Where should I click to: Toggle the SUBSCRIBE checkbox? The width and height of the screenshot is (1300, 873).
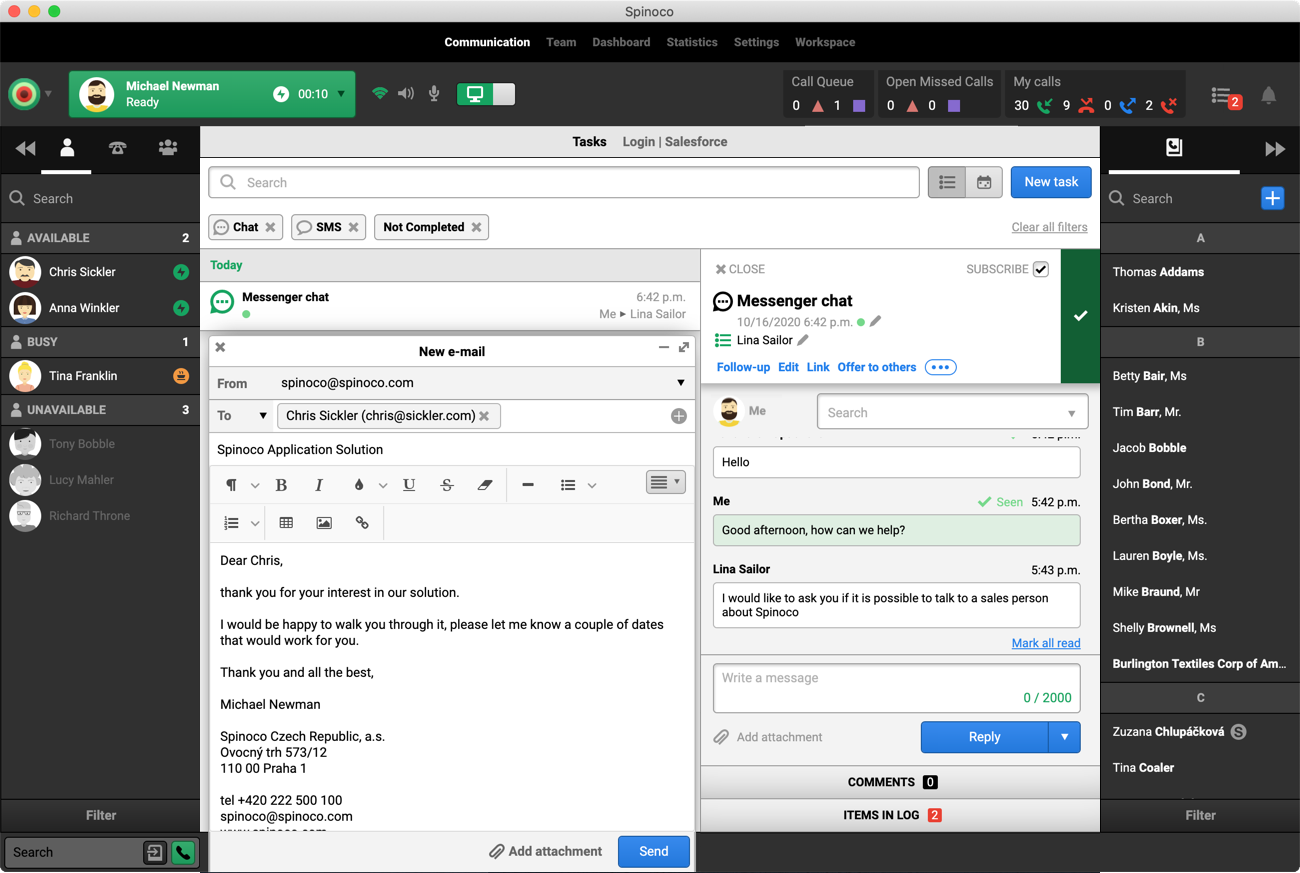tap(1041, 269)
